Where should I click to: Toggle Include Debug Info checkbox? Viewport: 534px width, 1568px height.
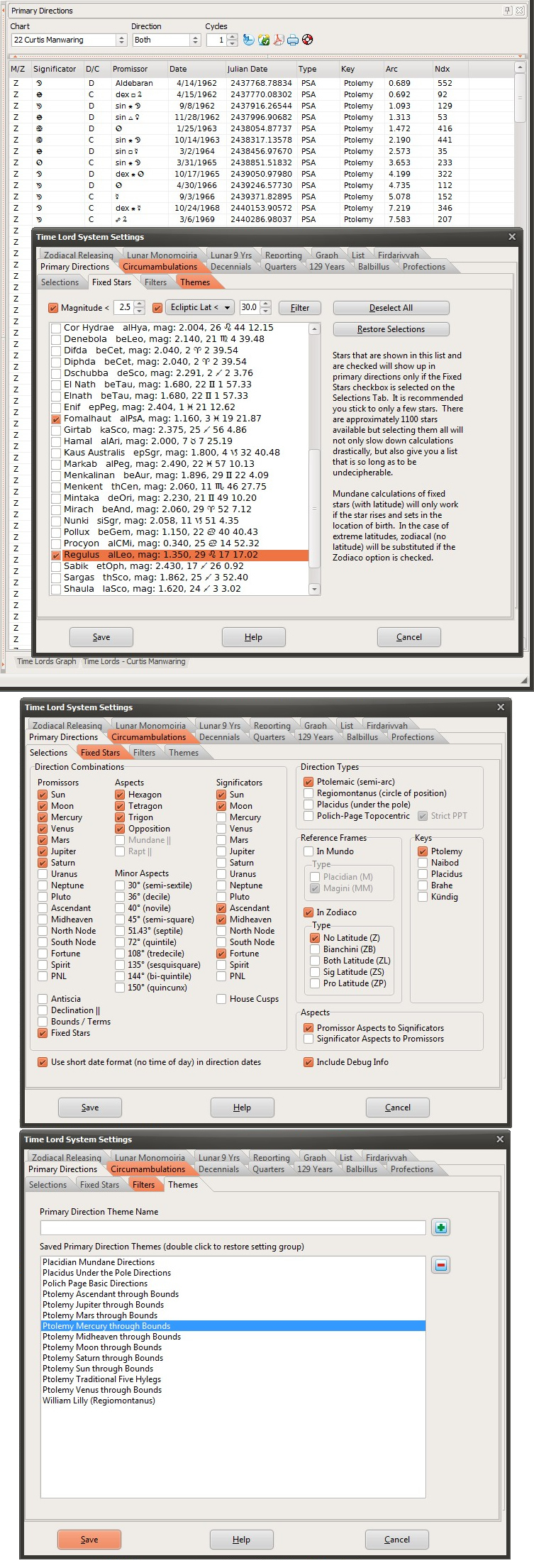308,1062
